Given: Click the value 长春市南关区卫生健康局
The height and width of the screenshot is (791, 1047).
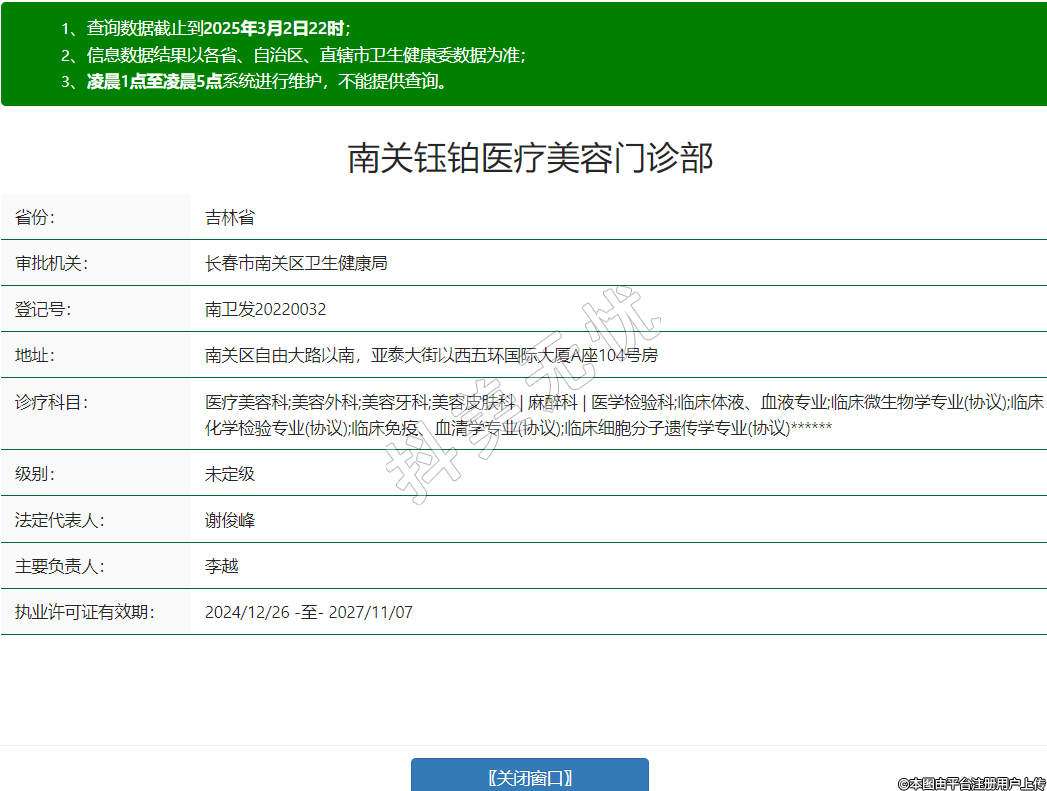Looking at the screenshot, I should coord(296,263).
